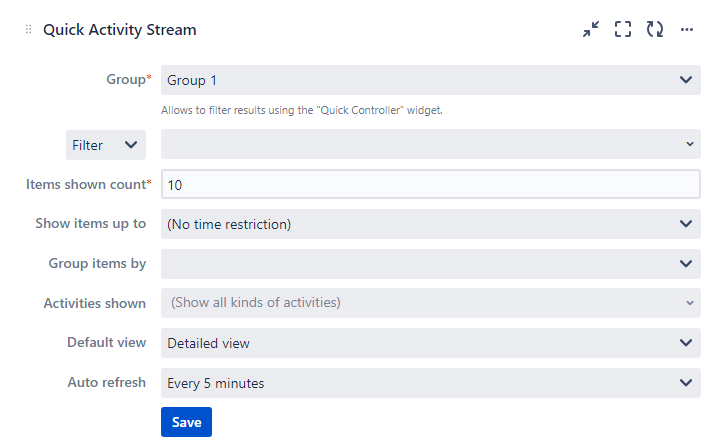Open the Filter type selector

(105, 145)
